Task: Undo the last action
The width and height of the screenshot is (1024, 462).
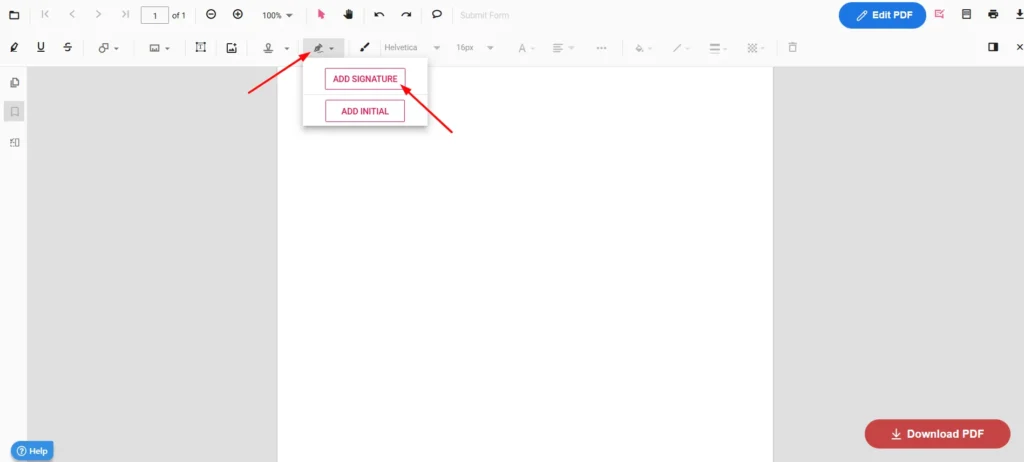Action: coord(379,14)
